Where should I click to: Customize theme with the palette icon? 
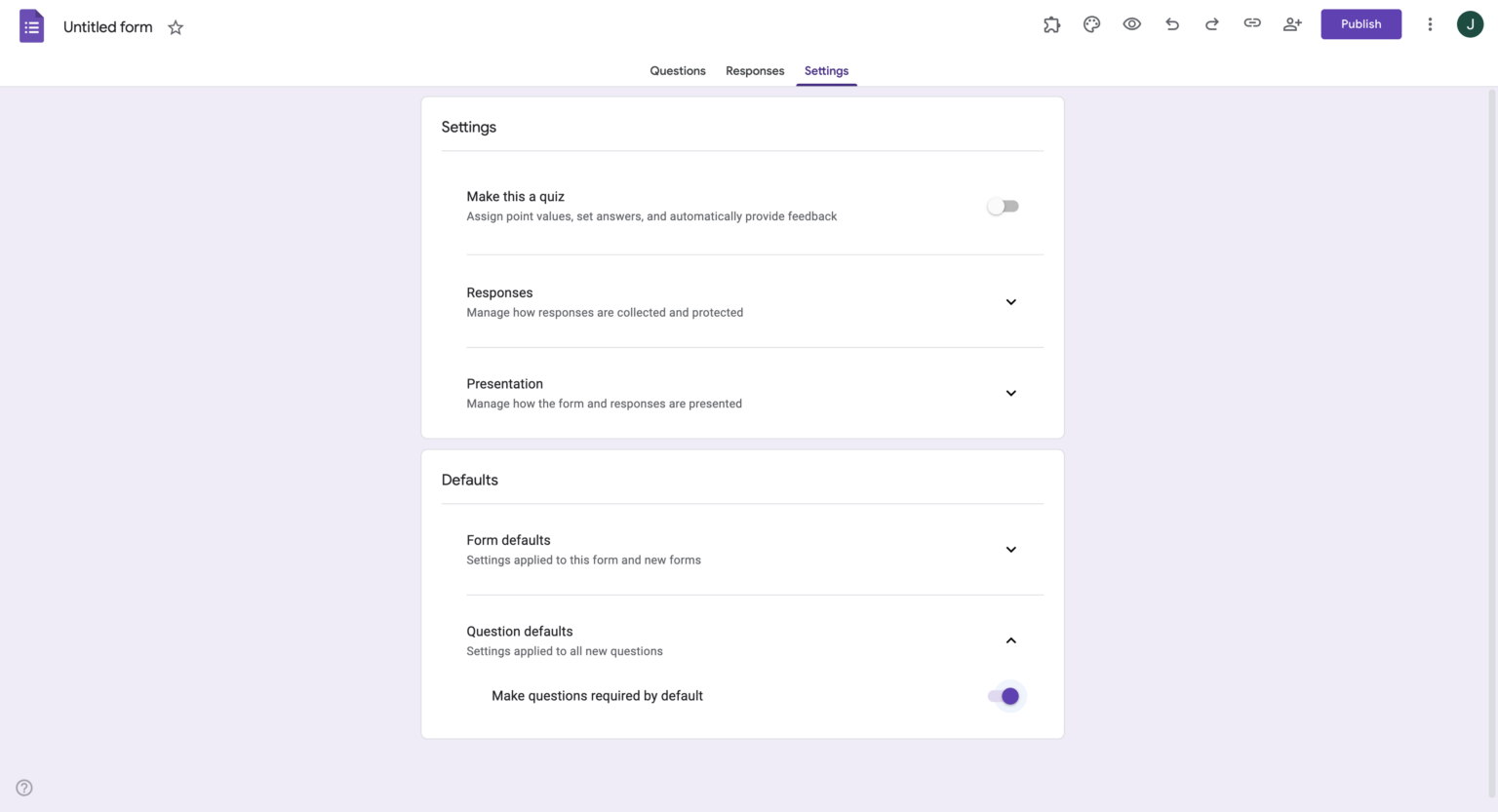tap(1091, 23)
